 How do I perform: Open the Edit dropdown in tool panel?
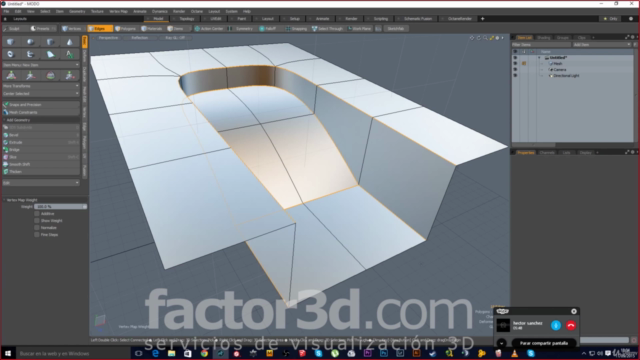(41, 182)
